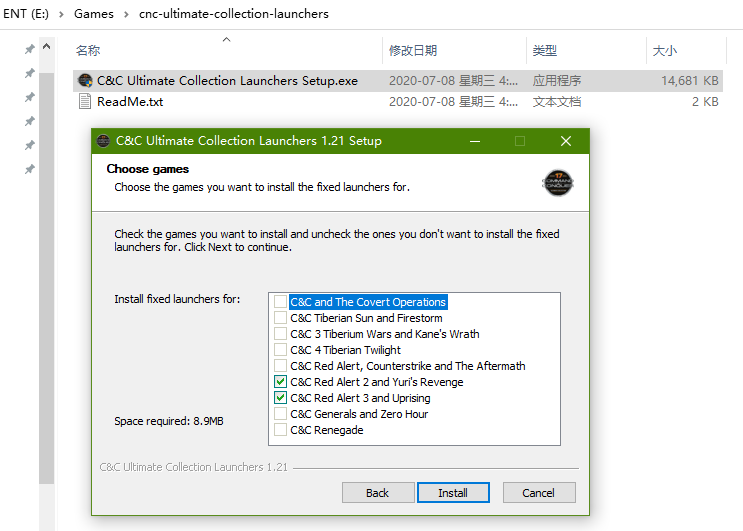Sort Explorer files by 名称 column
The height and width of the screenshot is (531, 743).
[88, 51]
